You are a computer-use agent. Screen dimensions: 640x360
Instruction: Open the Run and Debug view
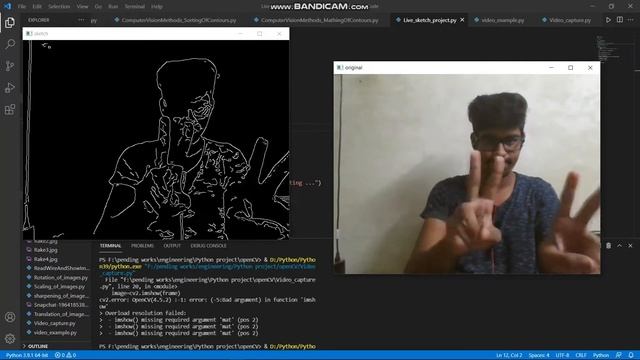[x=10, y=87]
